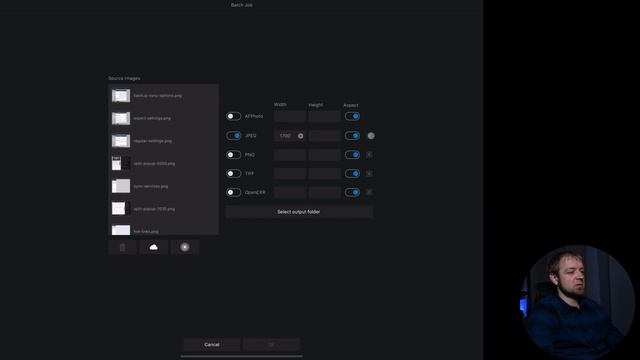Click the PNG Width field

coord(290,155)
